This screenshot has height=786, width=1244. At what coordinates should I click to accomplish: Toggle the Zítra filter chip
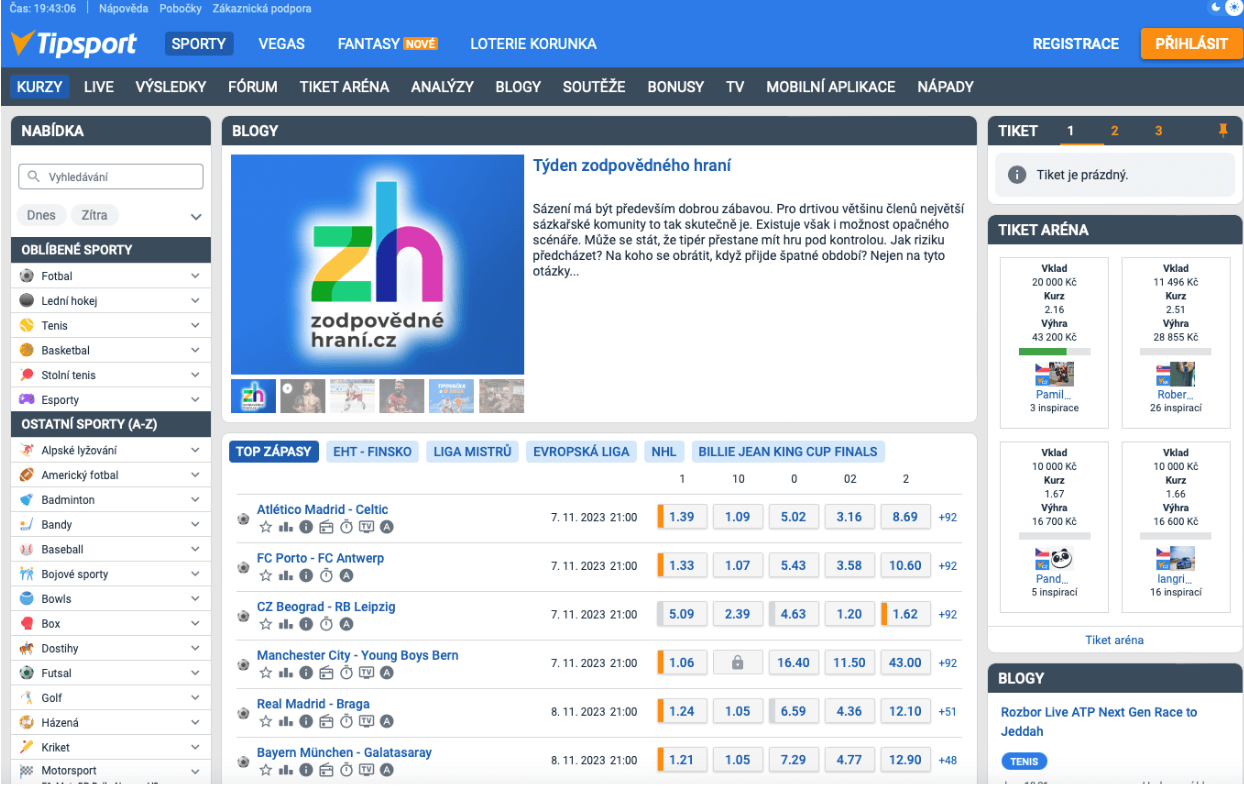(x=94, y=215)
